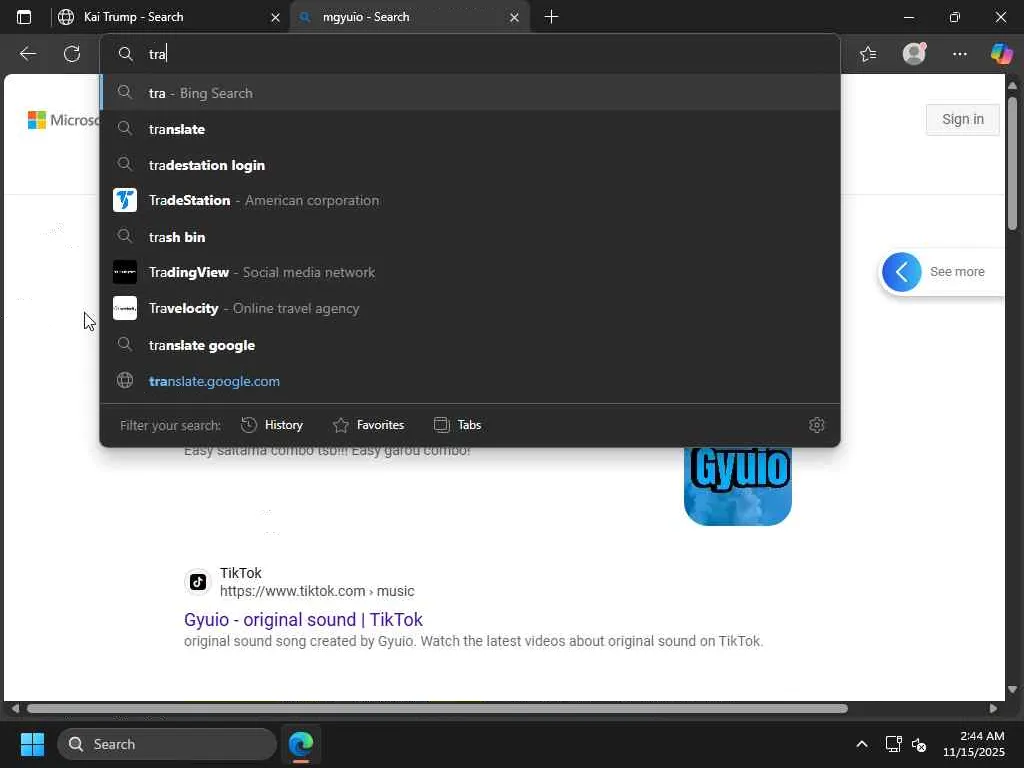1024x768 pixels.
Task: Choose the 'tra - Bing Search' suggestion
Action: tap(470, 93)
